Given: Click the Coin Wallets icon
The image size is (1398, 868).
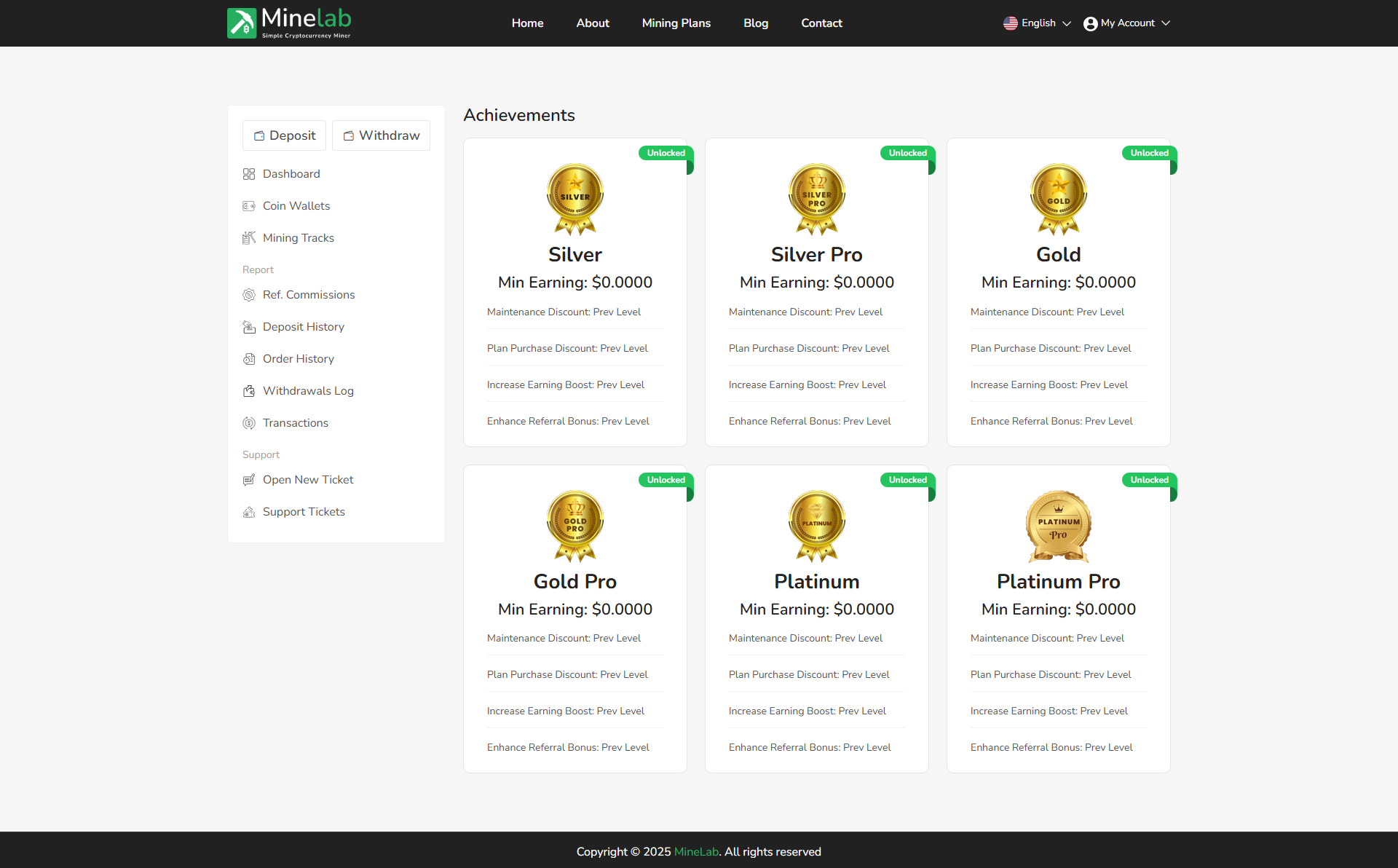Looking at the screenshot, I should coord(249,206).
